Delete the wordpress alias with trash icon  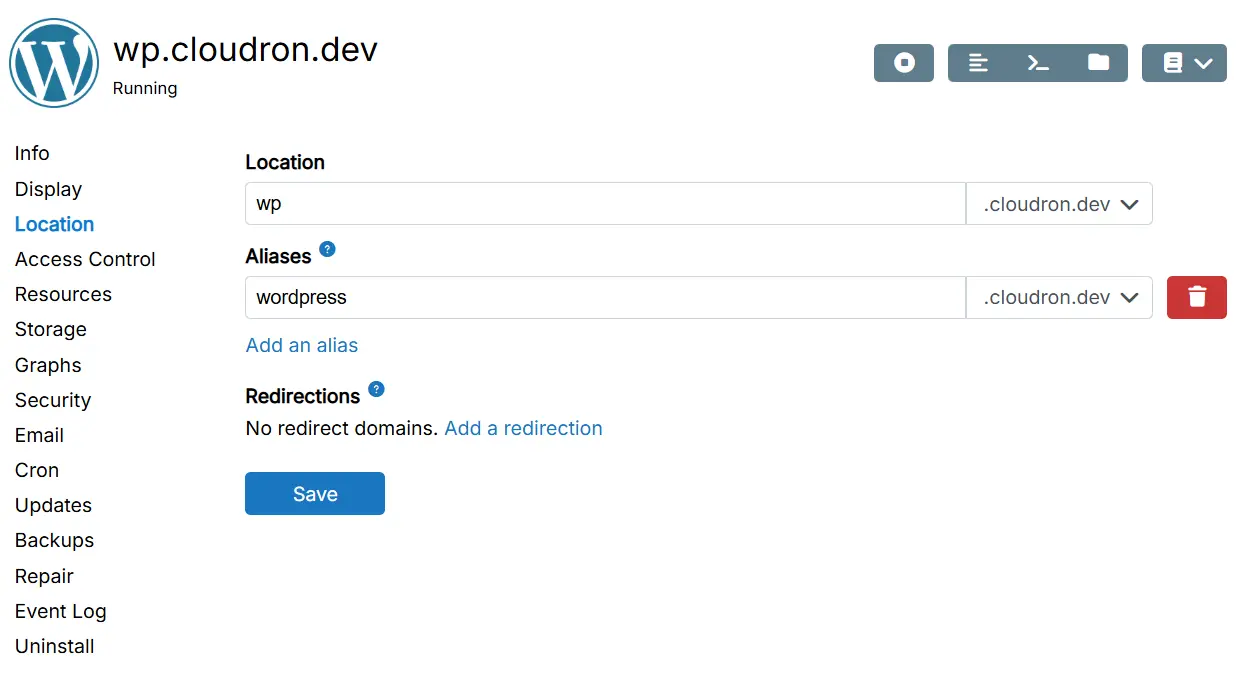point(1196,297)
